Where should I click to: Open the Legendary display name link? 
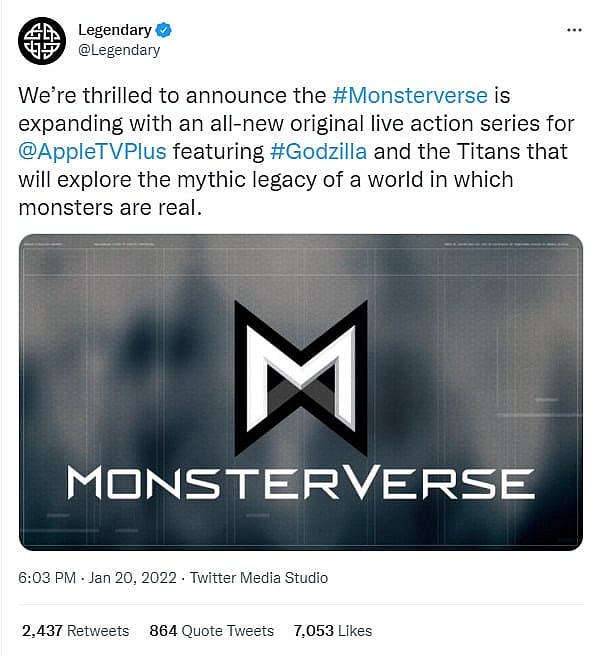pos(114,30)
